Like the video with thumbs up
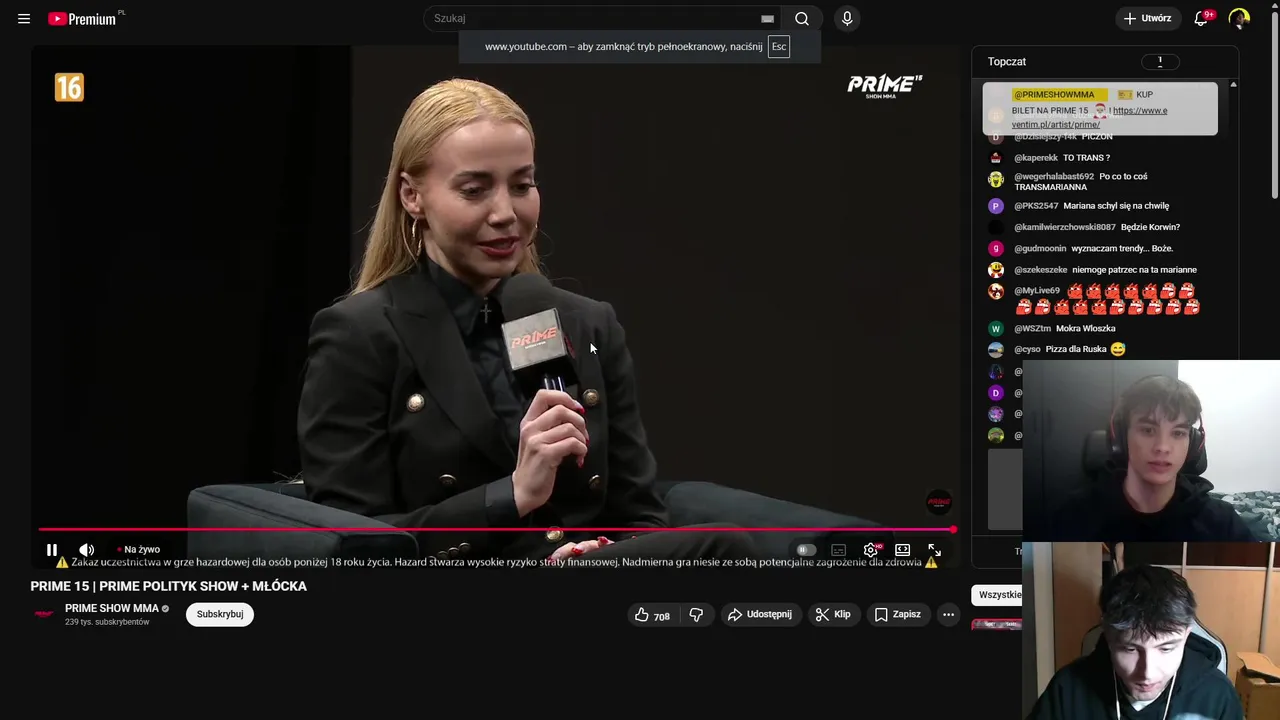Image resolution: width=1280 pixels, height=720 pixels. (x=652, y=615)
